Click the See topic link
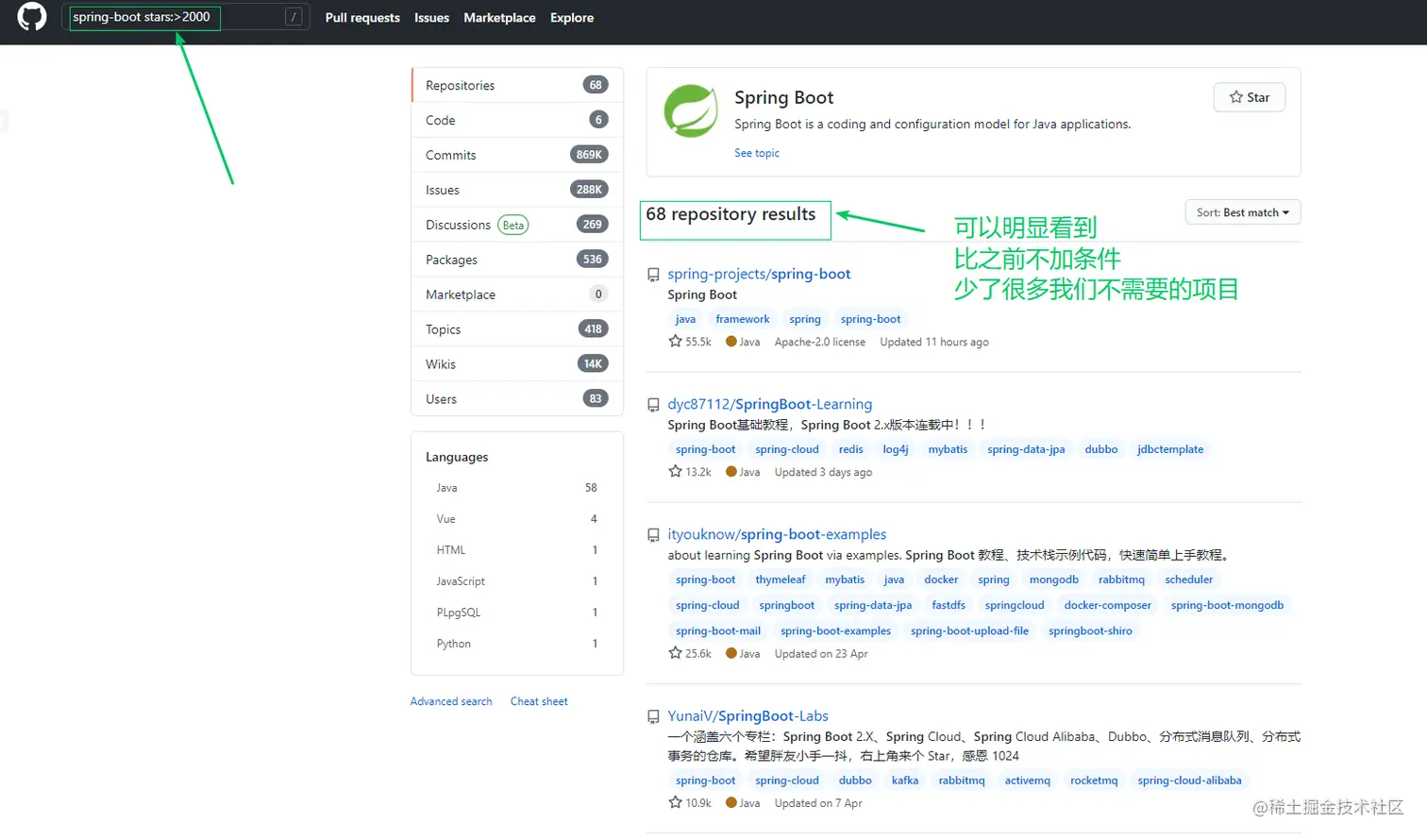This screenshot has height=840, width=1427. click(x=757, y=153)
